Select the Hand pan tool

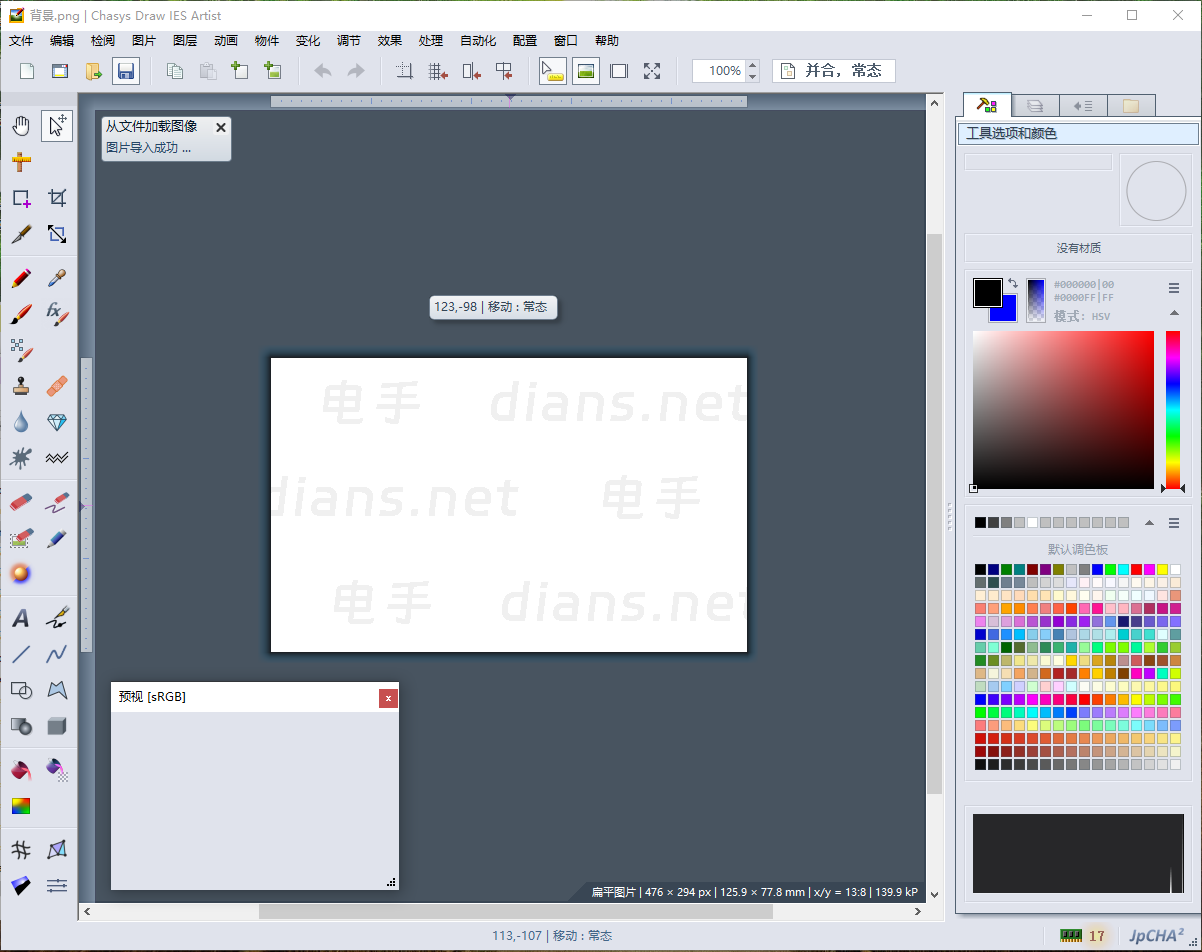tap(21, 125)
